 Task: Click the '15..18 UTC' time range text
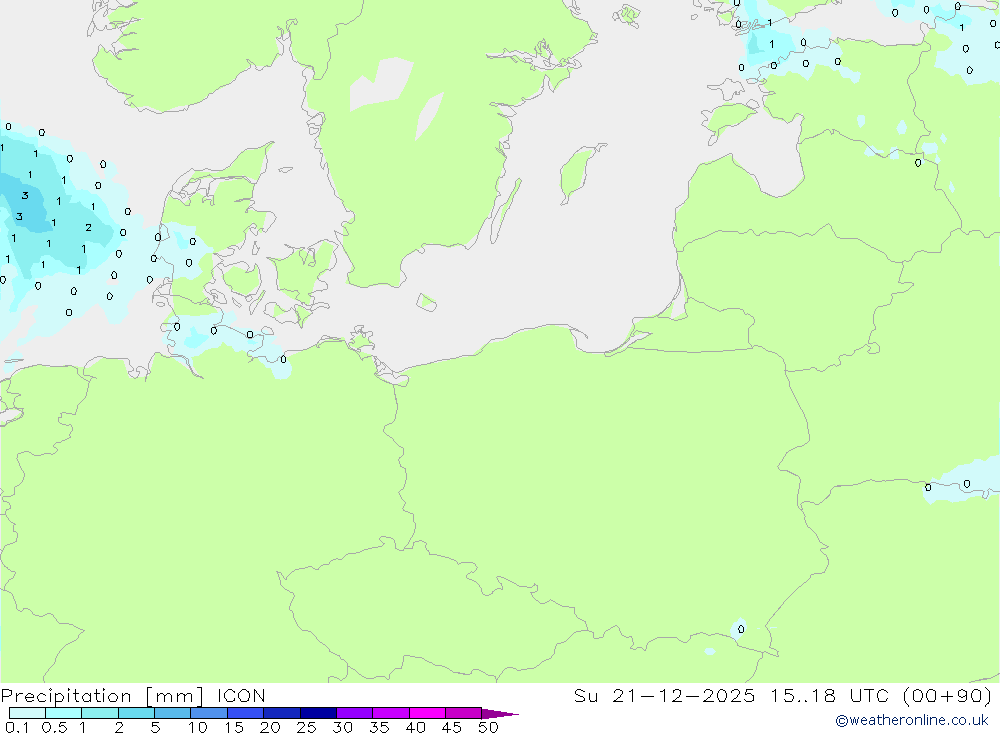point(829,695)
